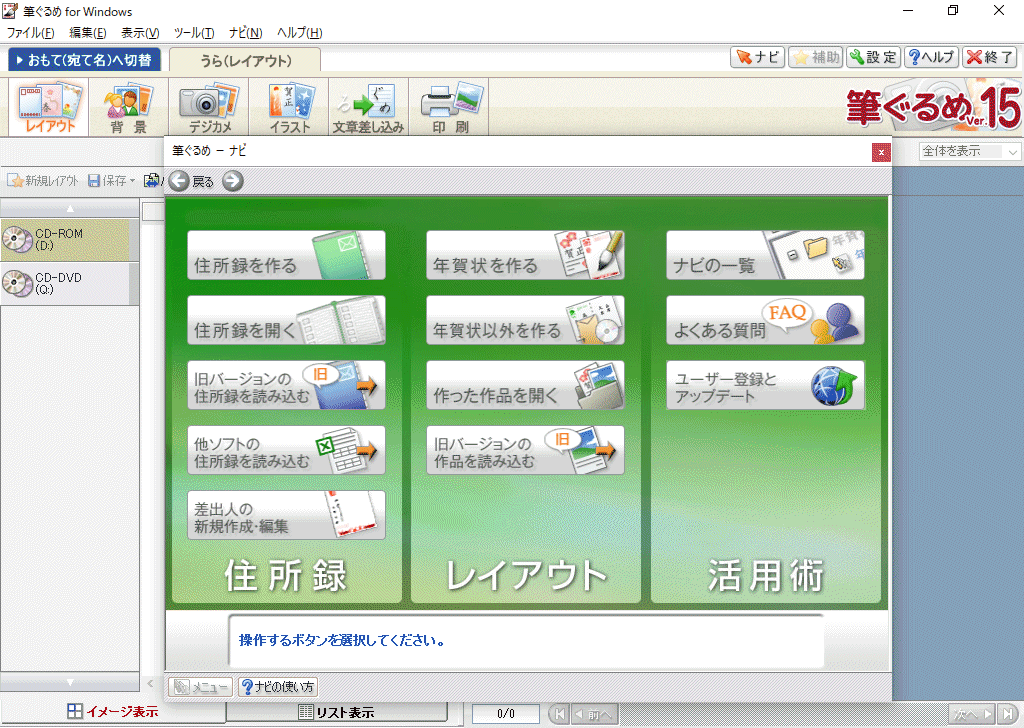Open the デジカメ photo tool
The height and width of the screenshot is (728, 1024).
pos(208,107)
